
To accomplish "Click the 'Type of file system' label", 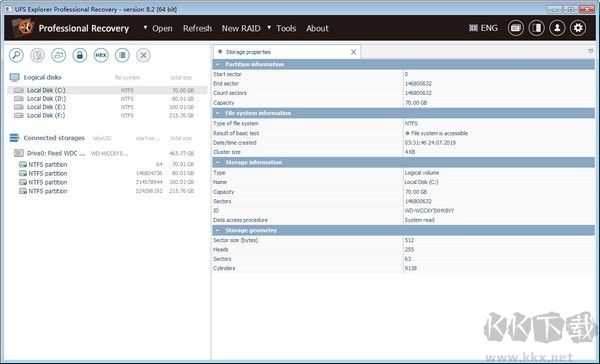I will (x=236, y=124).
